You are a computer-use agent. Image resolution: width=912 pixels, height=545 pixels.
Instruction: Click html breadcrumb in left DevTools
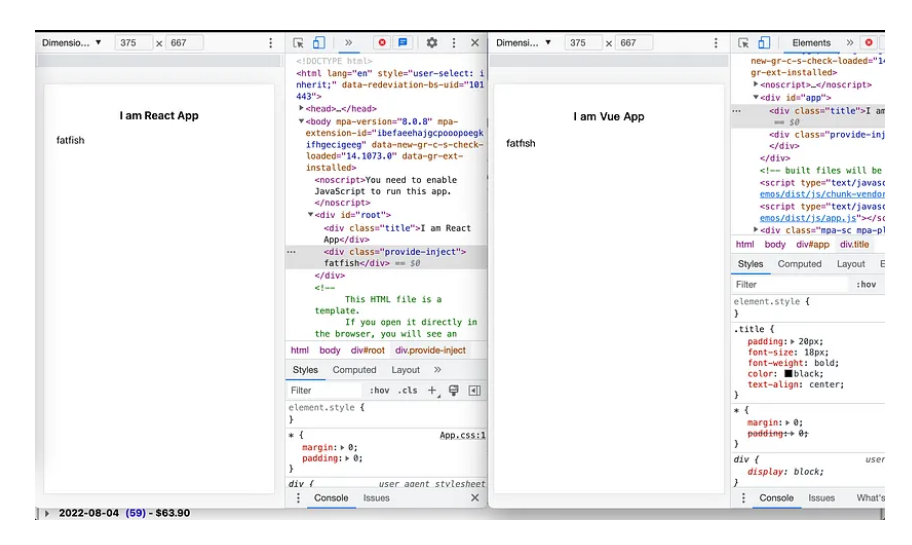(300, 350)
